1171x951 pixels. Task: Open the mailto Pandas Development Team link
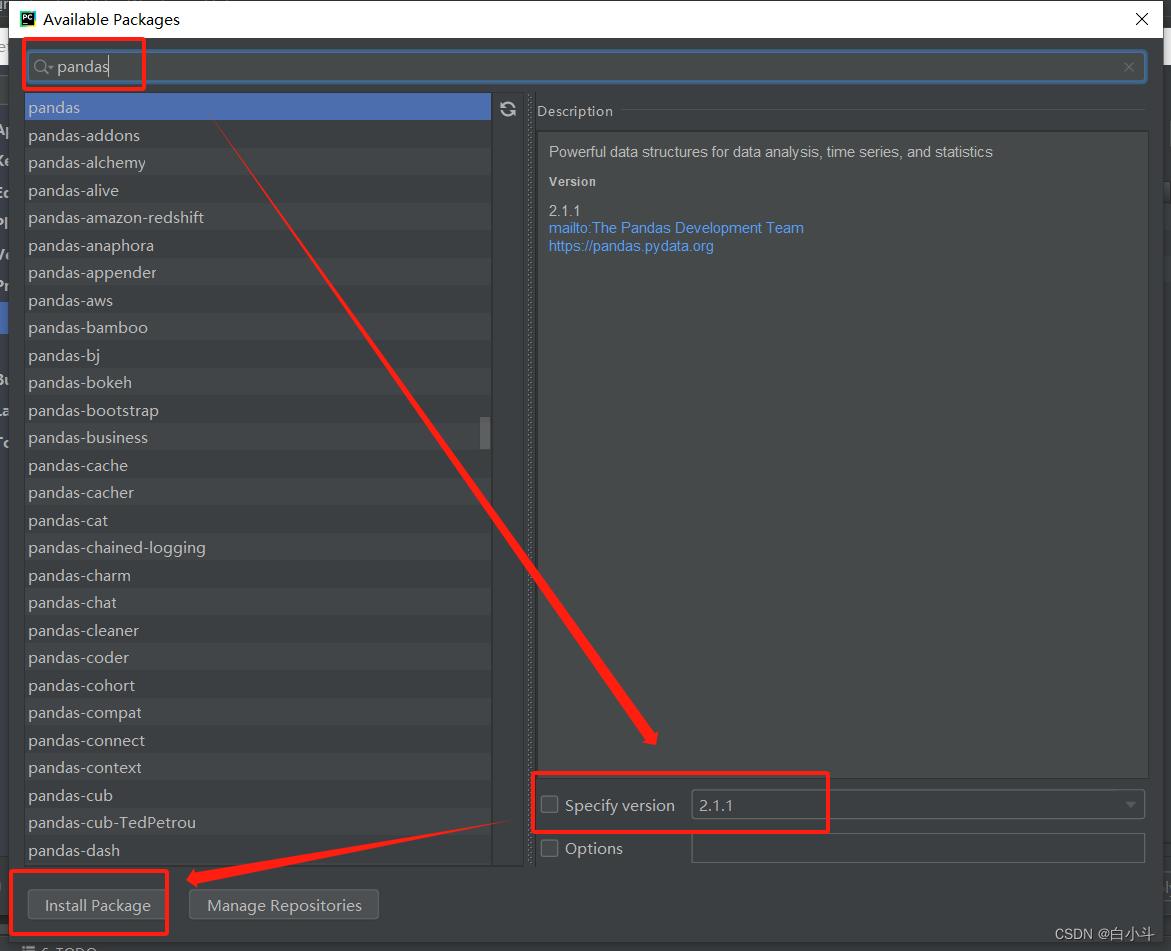[x=676, y=228]
